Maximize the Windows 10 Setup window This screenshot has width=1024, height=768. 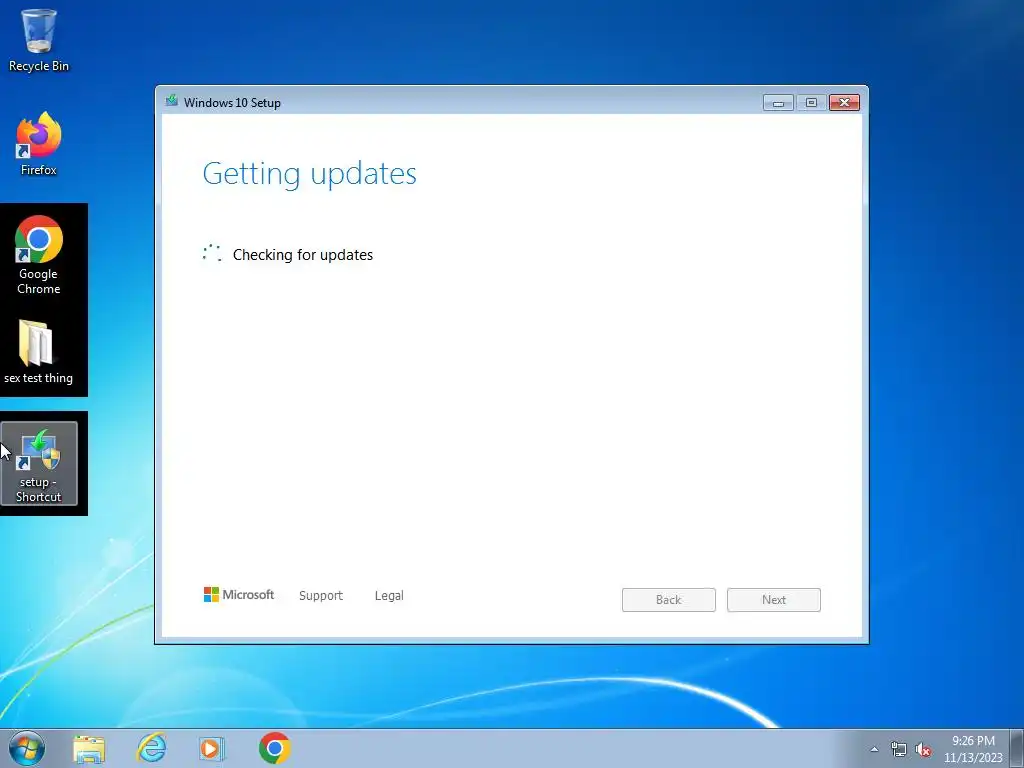pos(811,103)
